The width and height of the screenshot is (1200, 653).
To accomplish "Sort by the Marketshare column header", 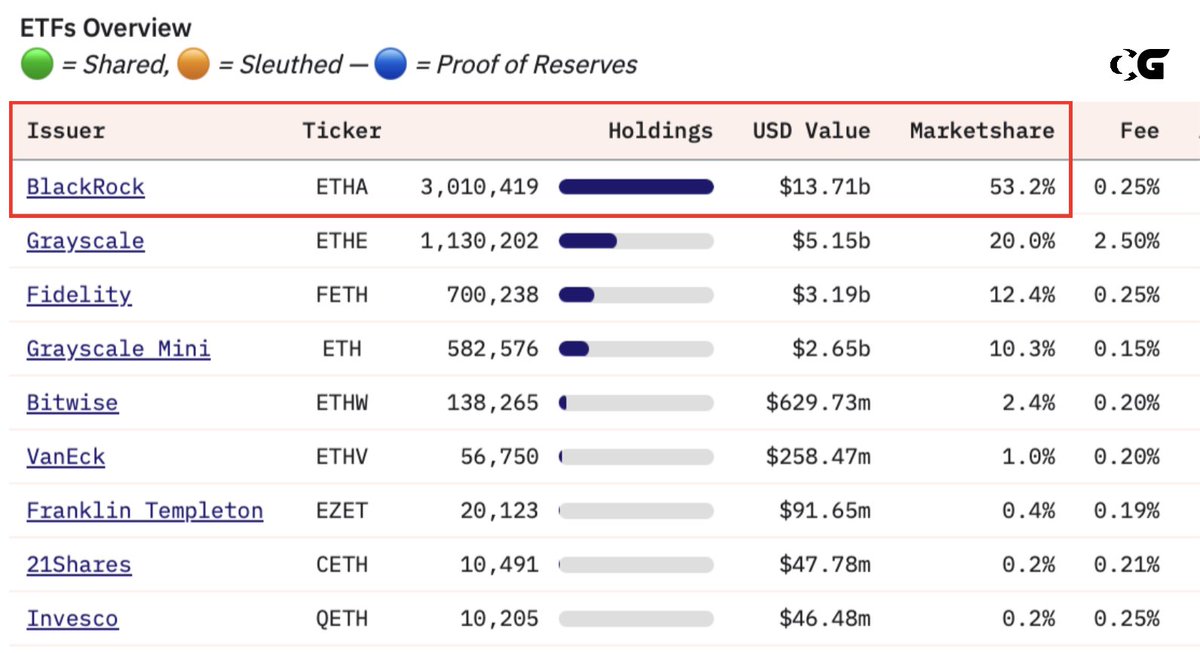I will [982, 131].
